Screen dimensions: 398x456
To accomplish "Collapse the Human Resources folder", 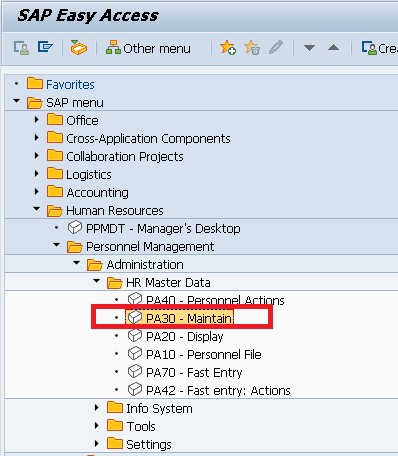I will (37, 209).
